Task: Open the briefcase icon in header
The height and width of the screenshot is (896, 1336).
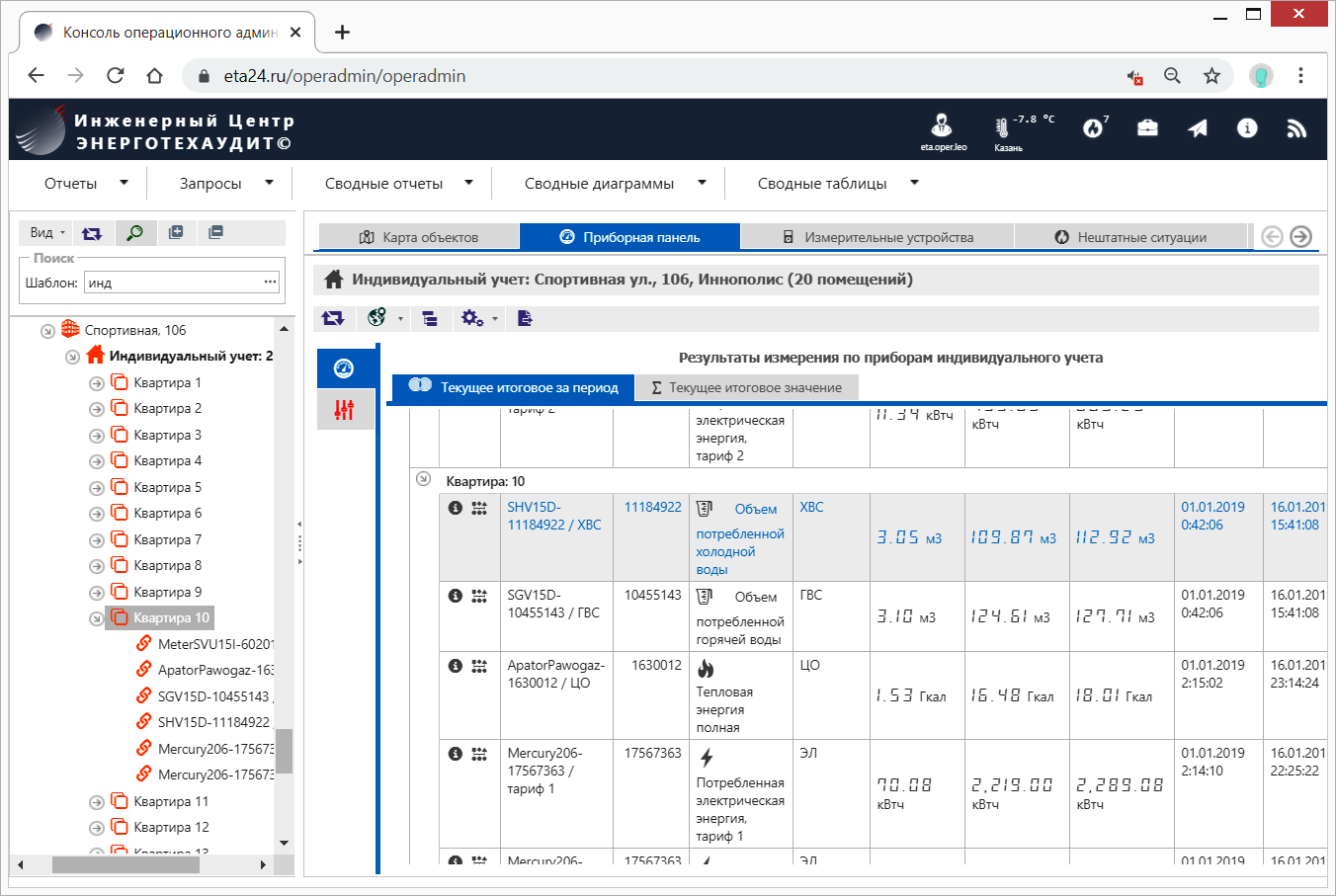Action: tap(1147, 127)
